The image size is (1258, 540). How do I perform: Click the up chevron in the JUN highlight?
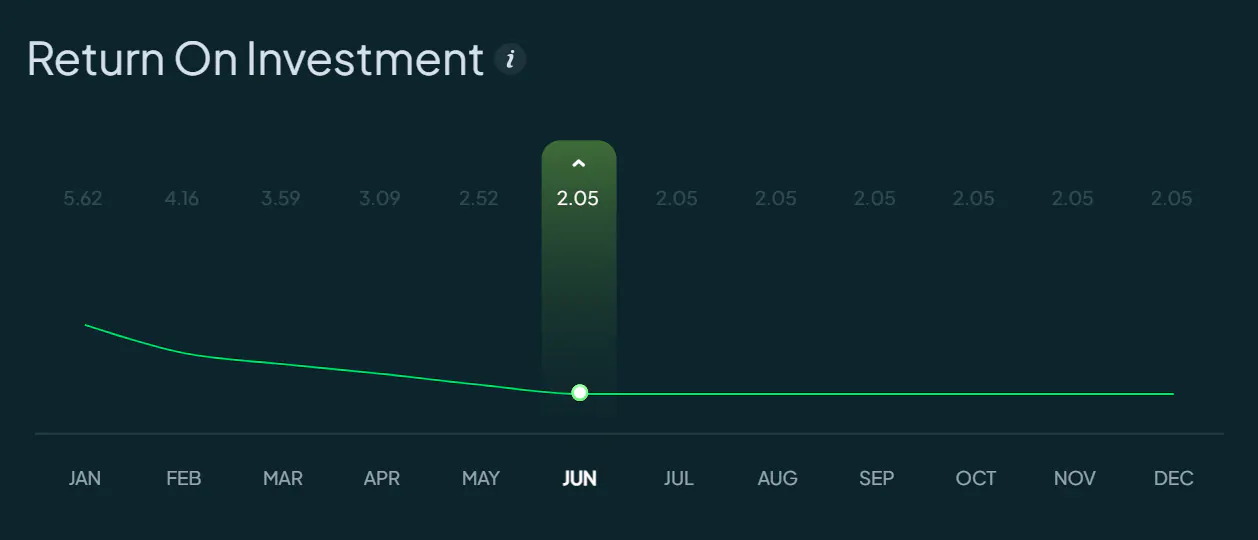click(x=578, y=164)
